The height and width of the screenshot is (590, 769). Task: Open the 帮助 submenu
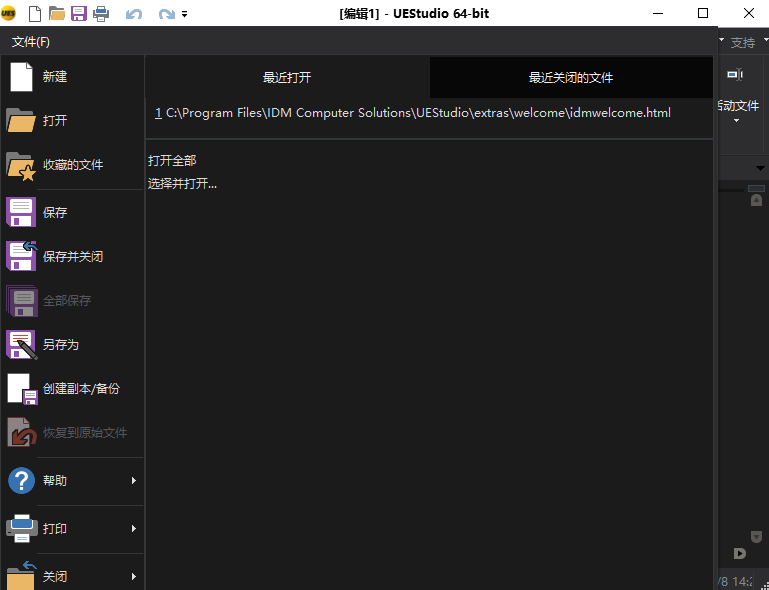[72, 481]
